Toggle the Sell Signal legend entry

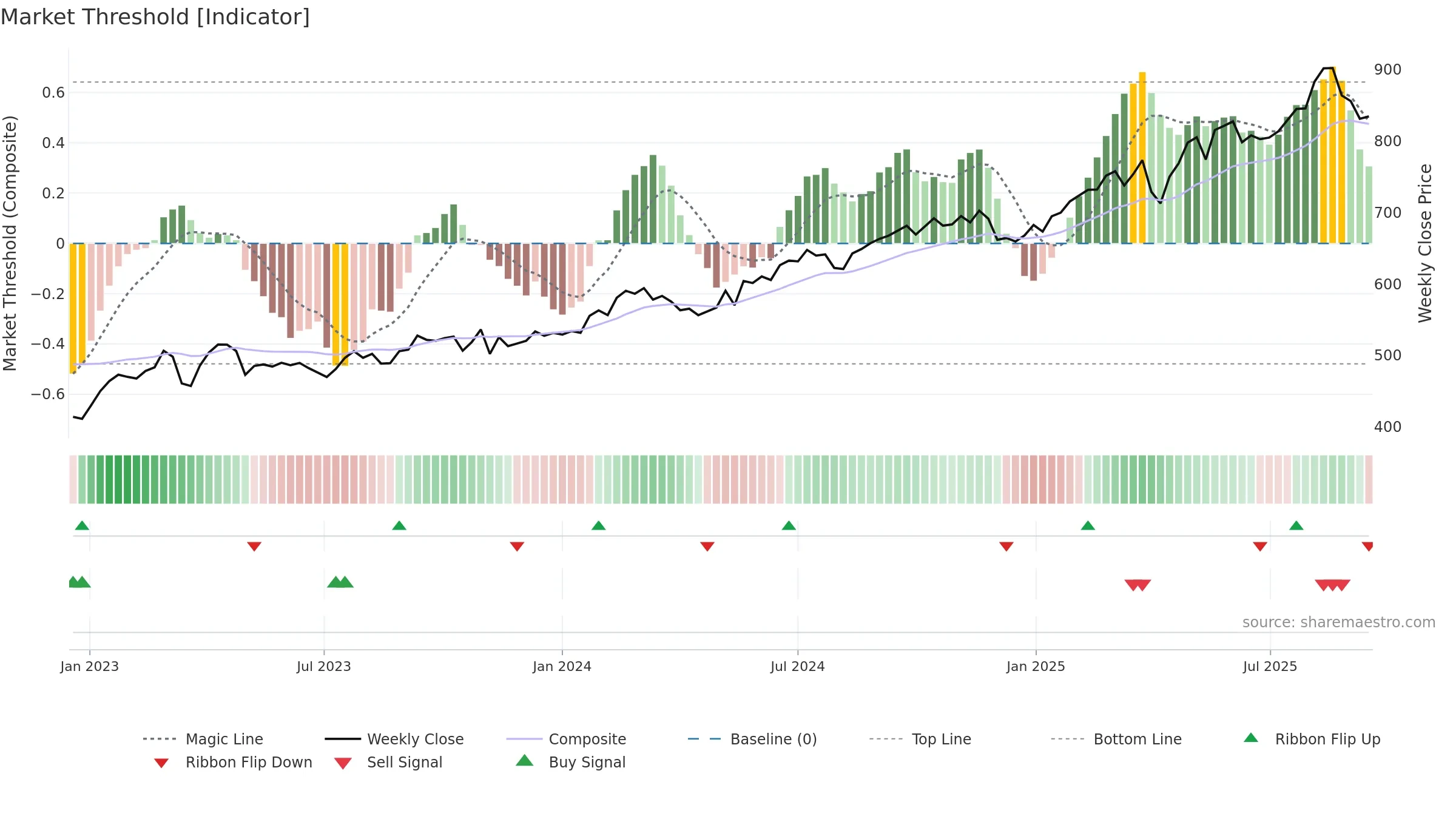pos(388,762)
